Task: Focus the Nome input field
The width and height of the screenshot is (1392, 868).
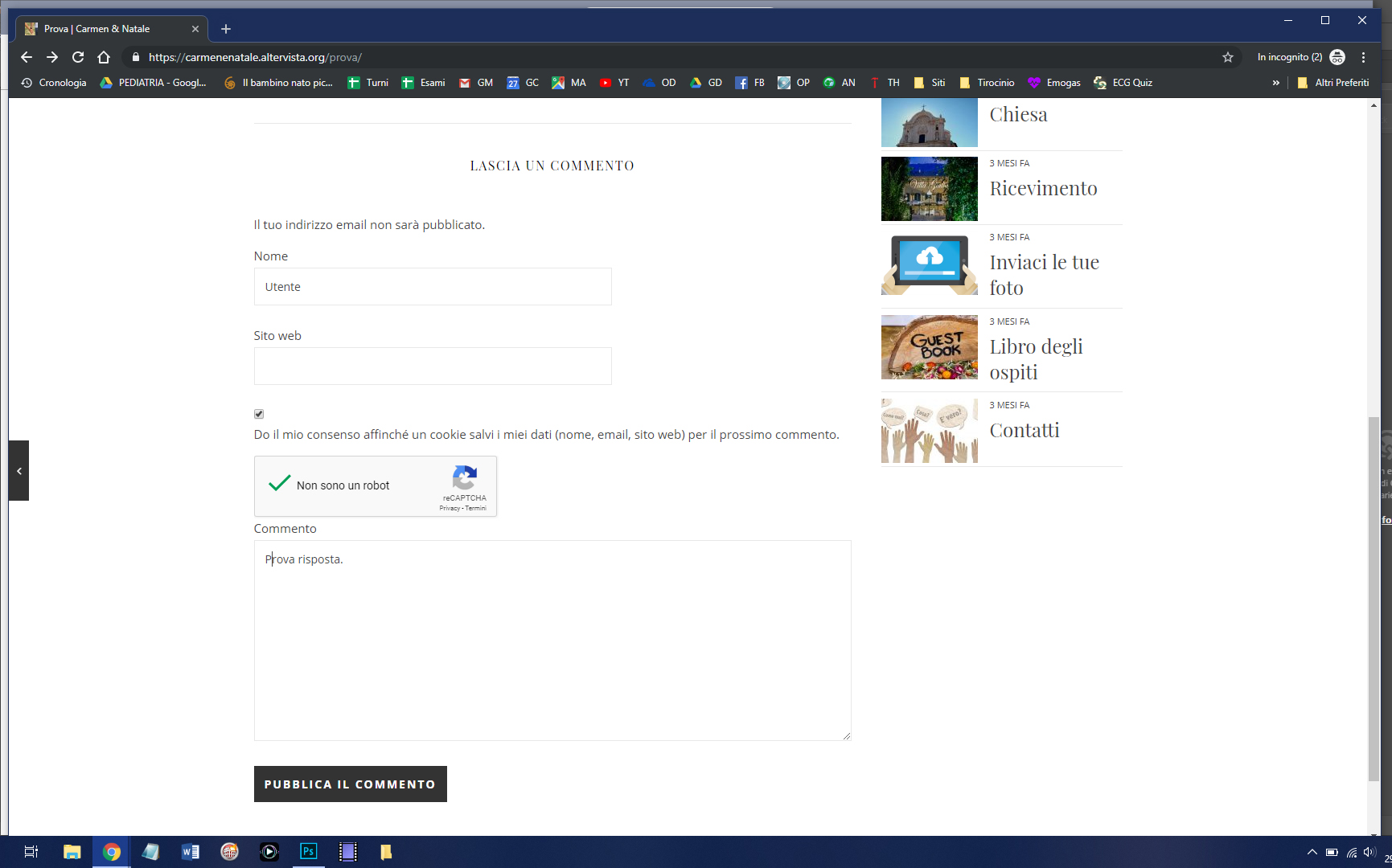Action: [433, 287]
